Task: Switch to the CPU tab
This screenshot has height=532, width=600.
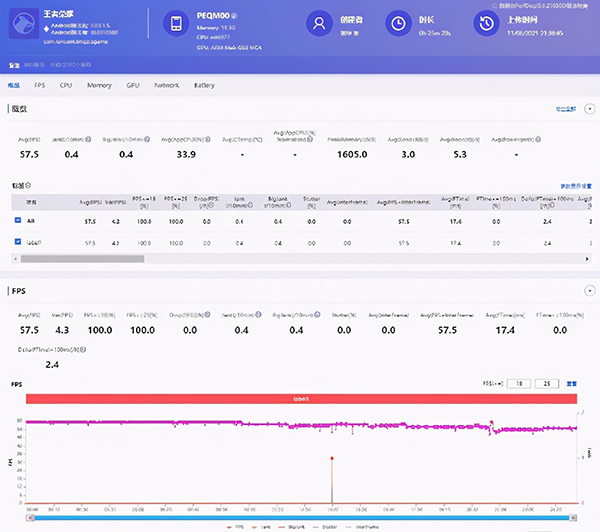Action: 65,86
